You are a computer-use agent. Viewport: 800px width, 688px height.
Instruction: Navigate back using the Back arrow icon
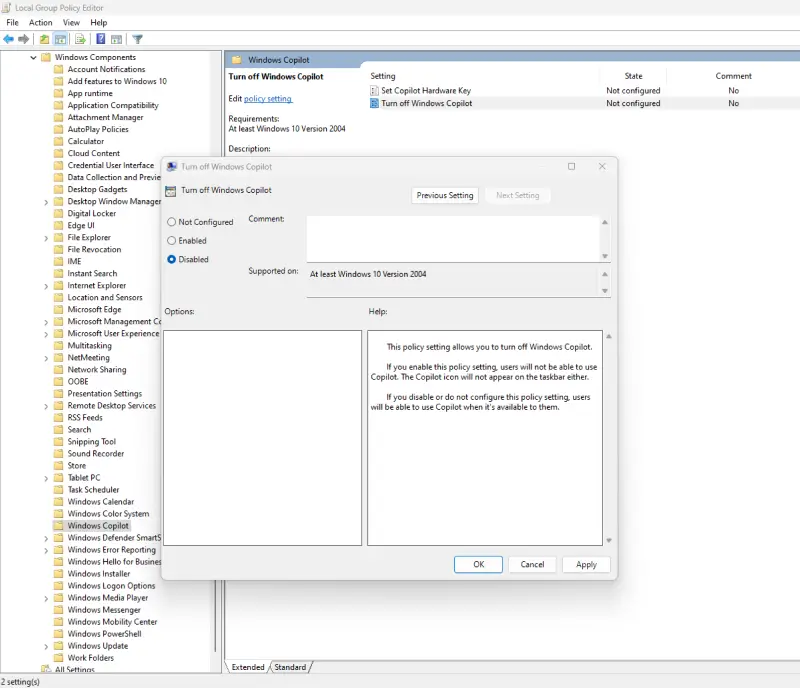pyautogui.click(x=8, y=38)
